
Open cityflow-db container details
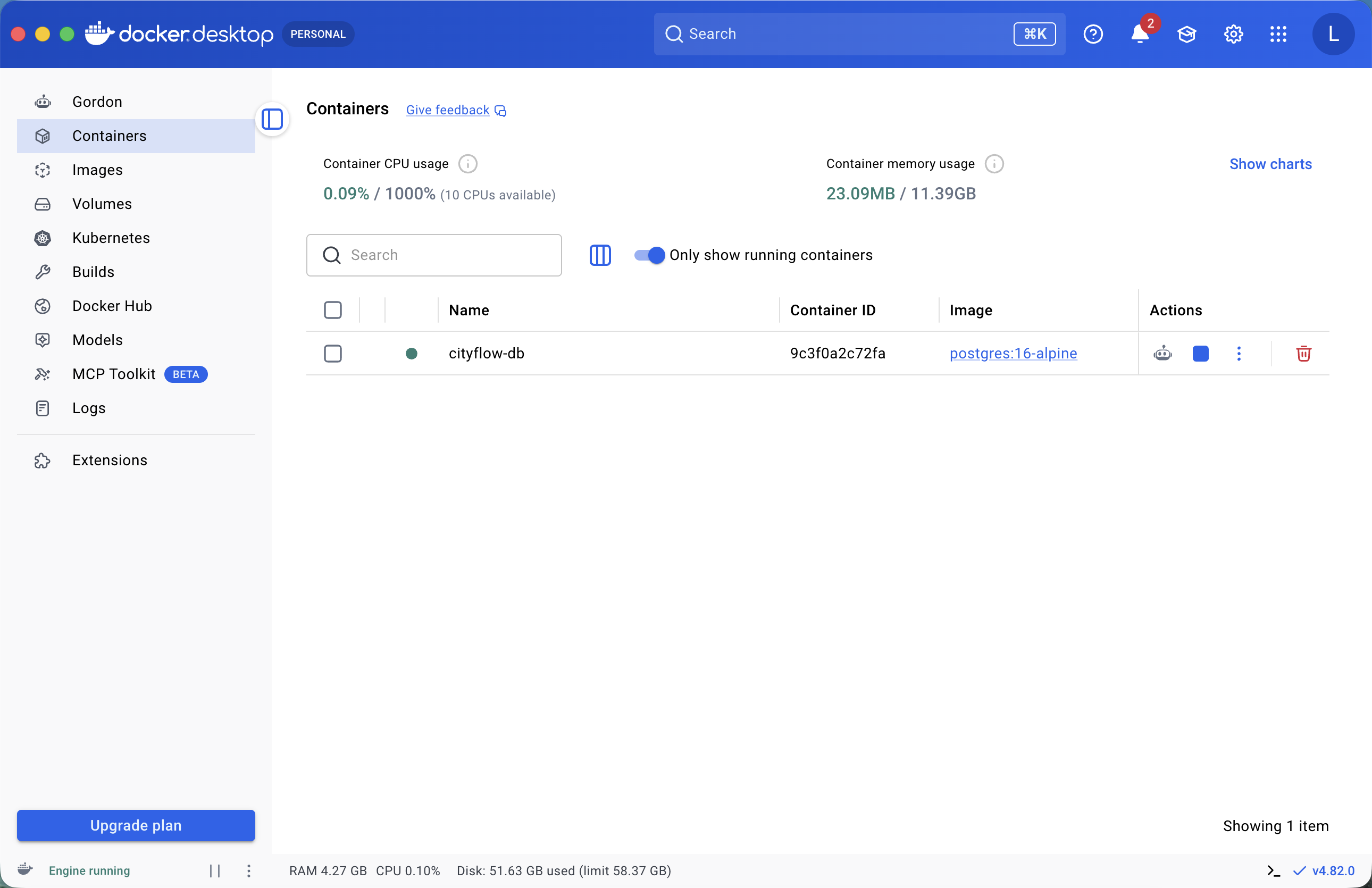pos(486,353)
